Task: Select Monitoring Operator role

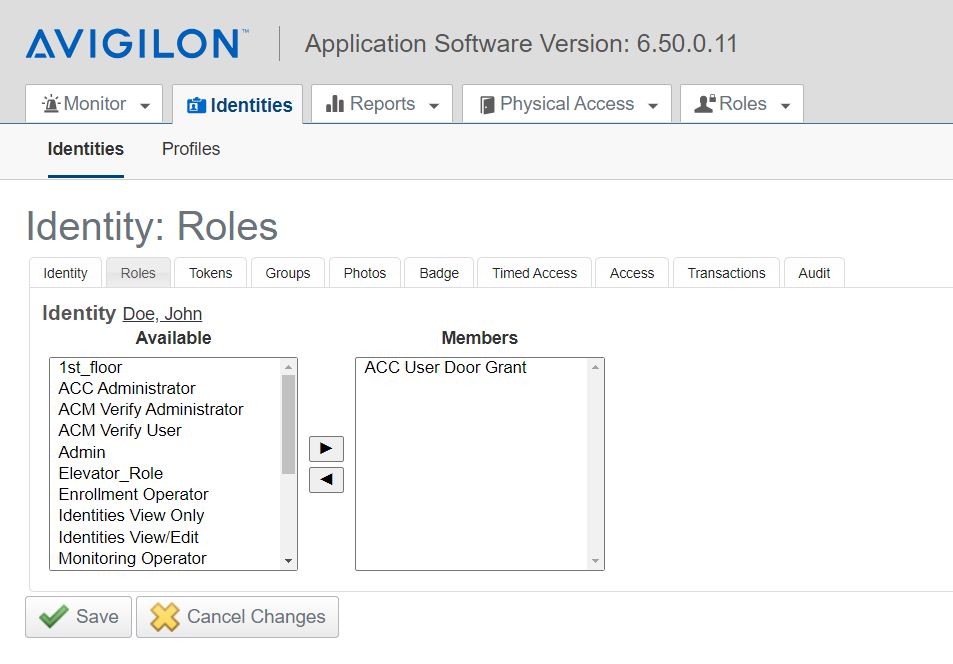Action: [165, 558]
